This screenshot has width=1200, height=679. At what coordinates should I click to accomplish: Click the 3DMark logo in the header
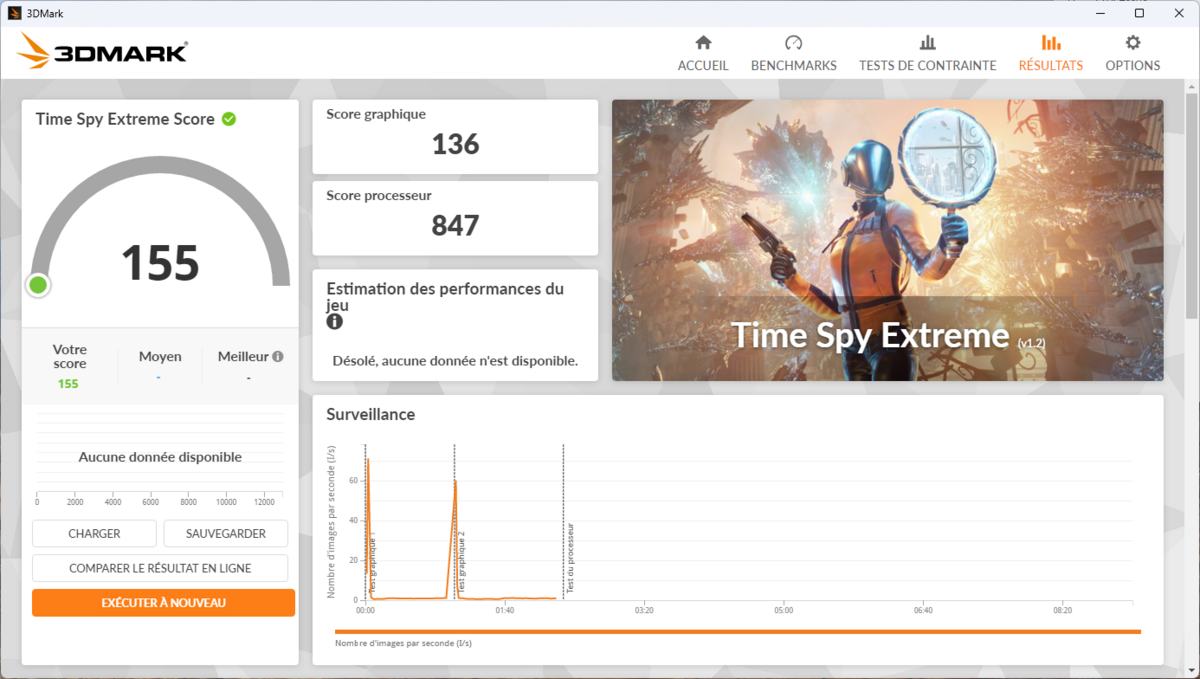coord(102,51)
